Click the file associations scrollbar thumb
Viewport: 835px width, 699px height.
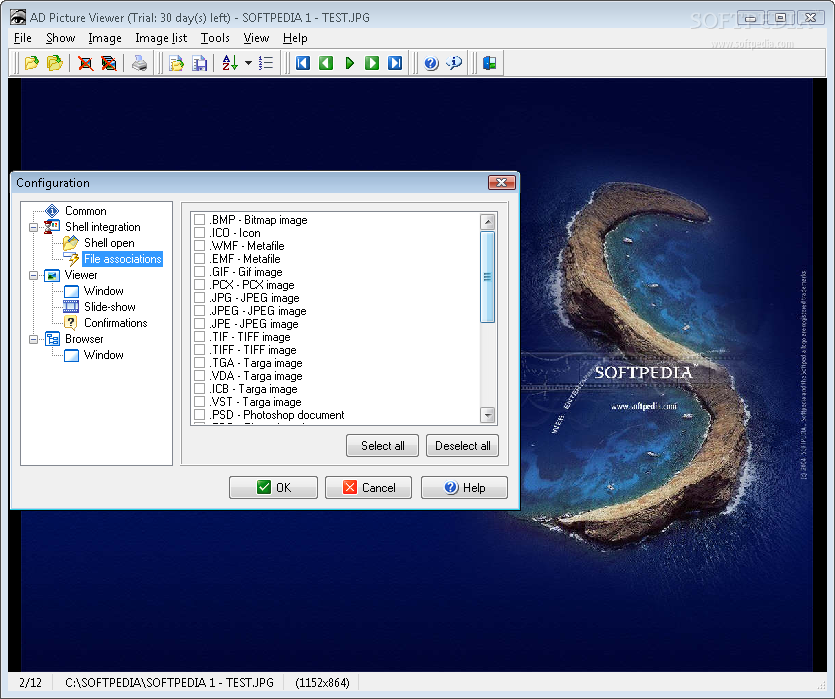[x=487, y=277]
